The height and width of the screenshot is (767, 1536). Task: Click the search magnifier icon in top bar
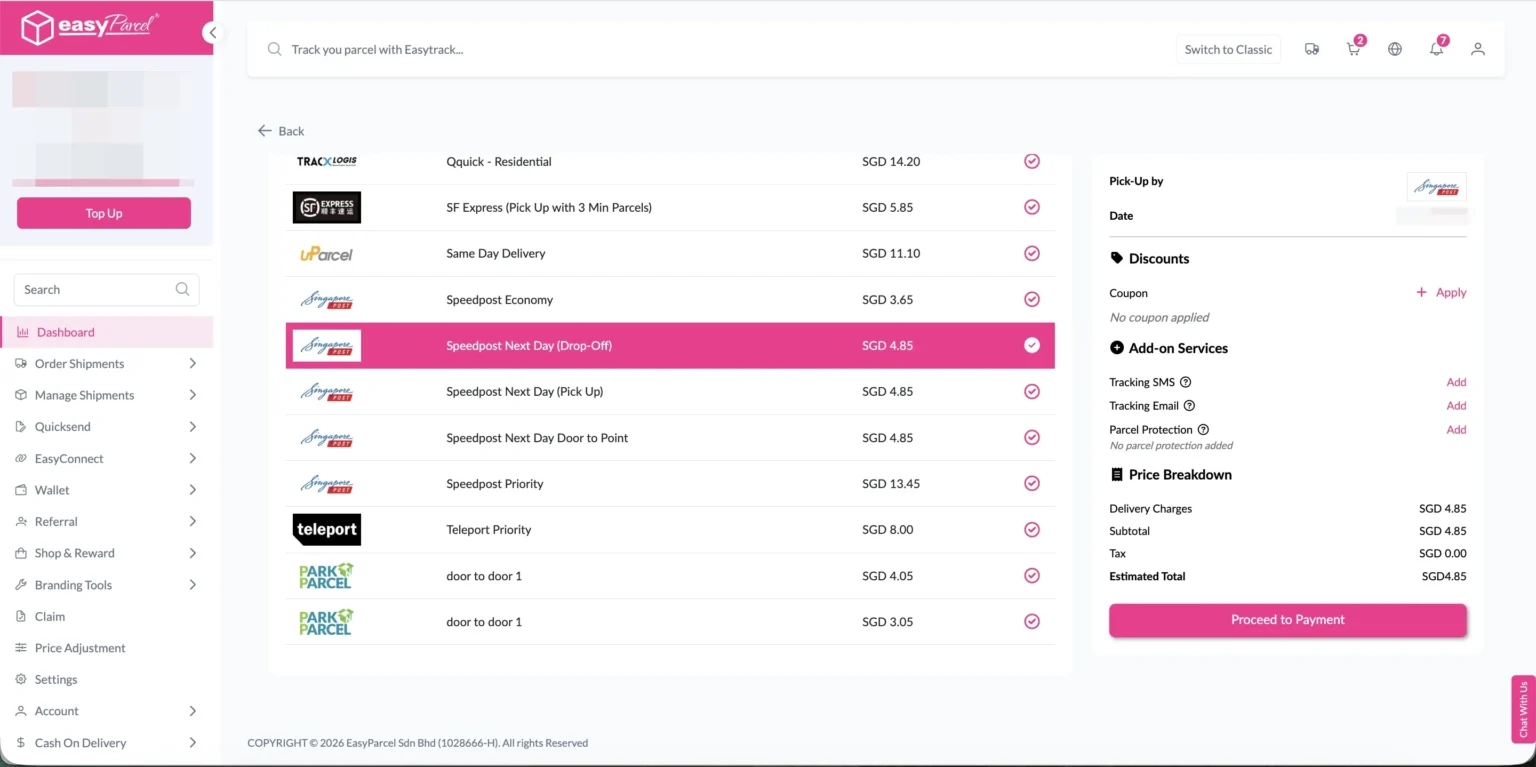(274, 49)
